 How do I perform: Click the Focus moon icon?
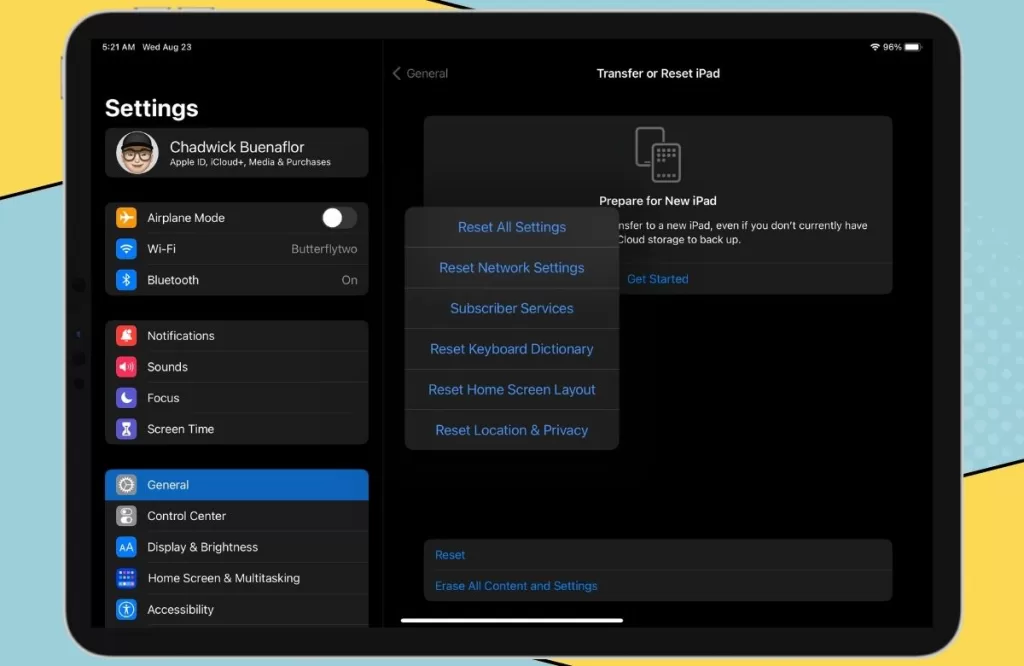(x=126, y=398)
